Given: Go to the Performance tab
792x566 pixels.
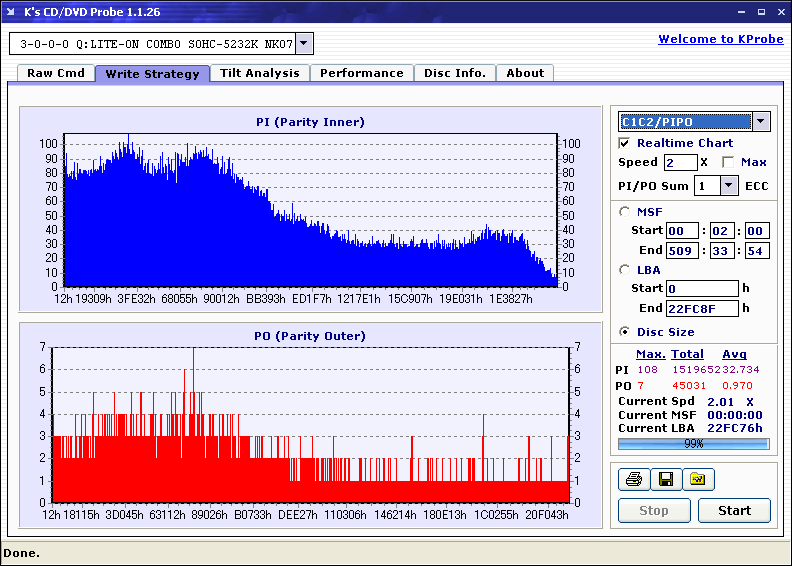Looking at the screenshot, I should tap(362, 73).
